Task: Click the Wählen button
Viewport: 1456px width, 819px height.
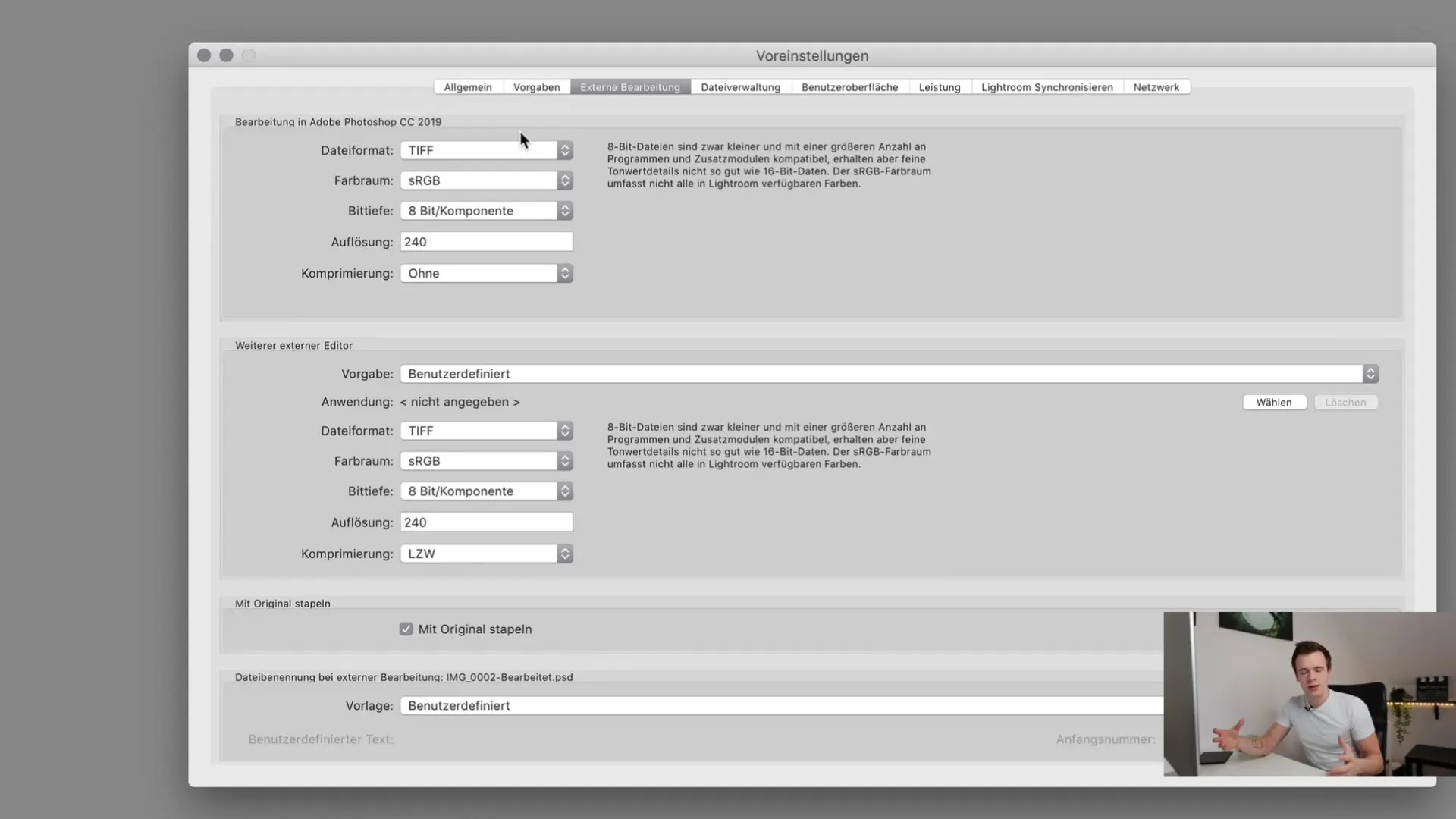Action: click(x=1274, y=403)
